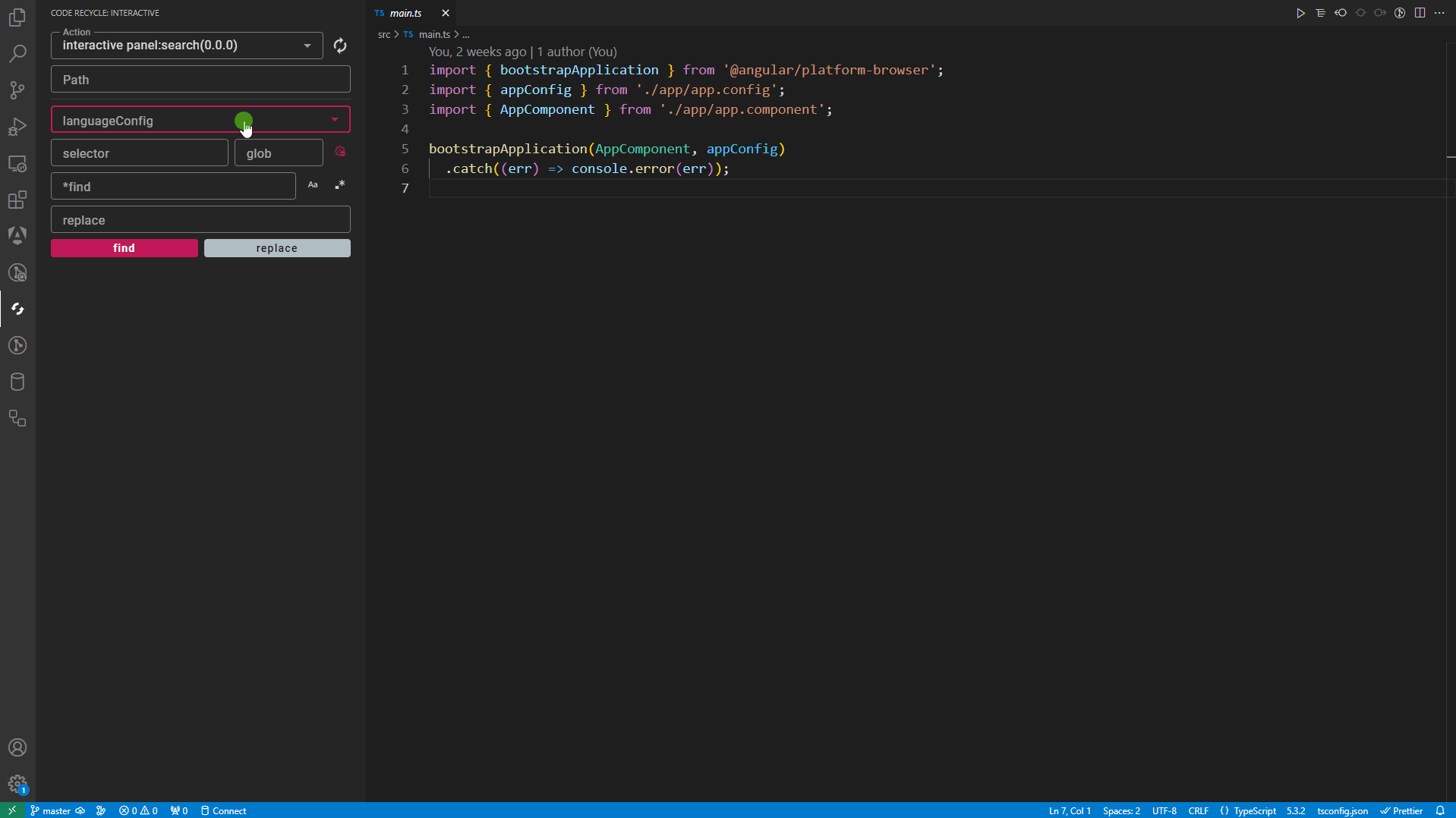Viewport: 1456px width, 818px height.
Task: Open the Manage settings gear
Action: (17, 784)
